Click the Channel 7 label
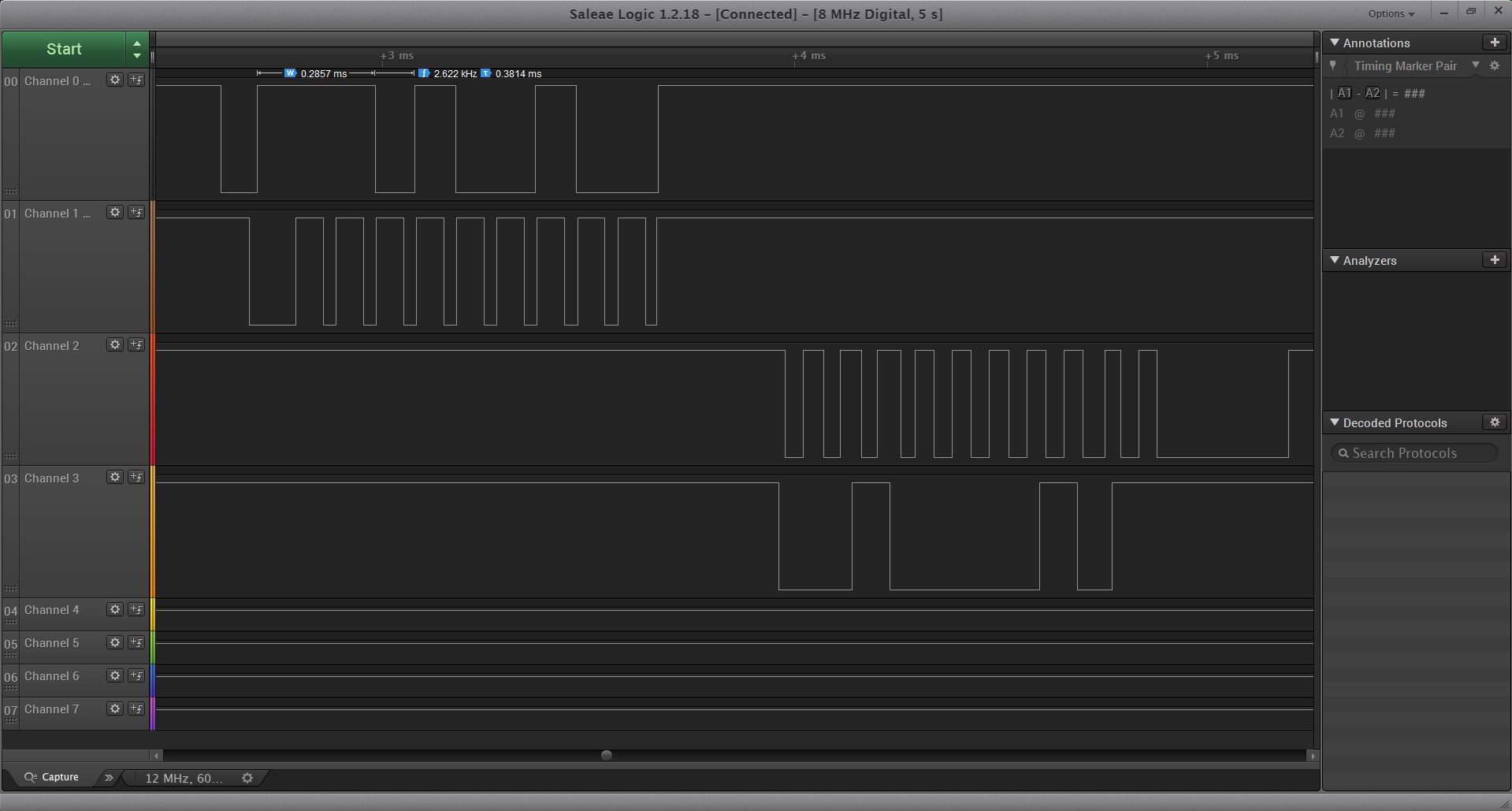 [52, 709]
